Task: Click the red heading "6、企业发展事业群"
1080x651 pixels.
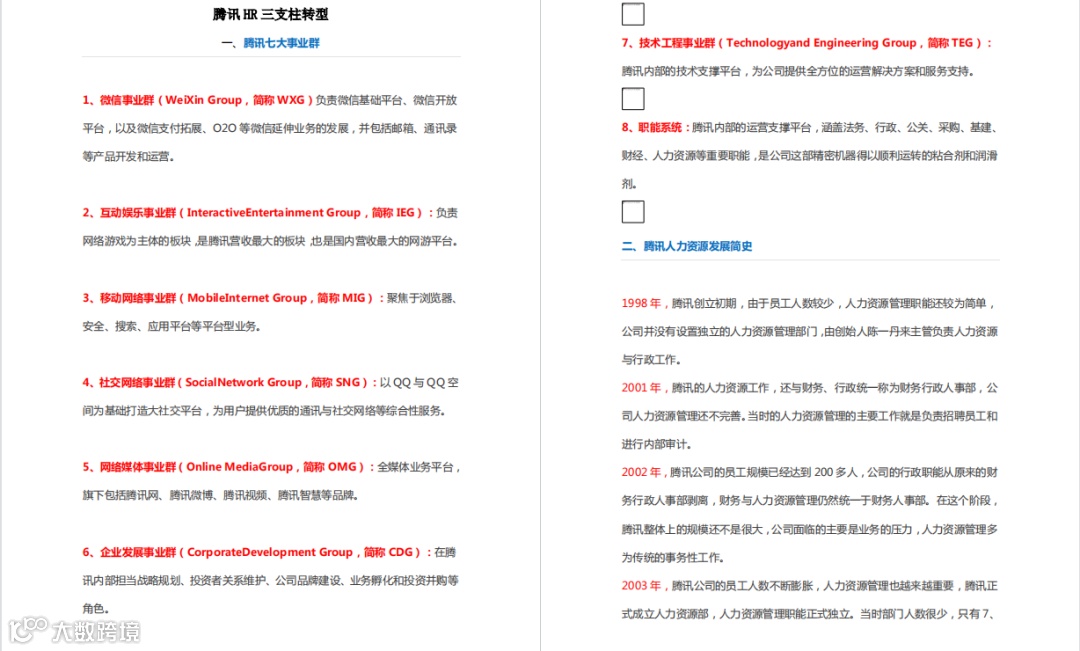Action: click(x=129, y=552)
